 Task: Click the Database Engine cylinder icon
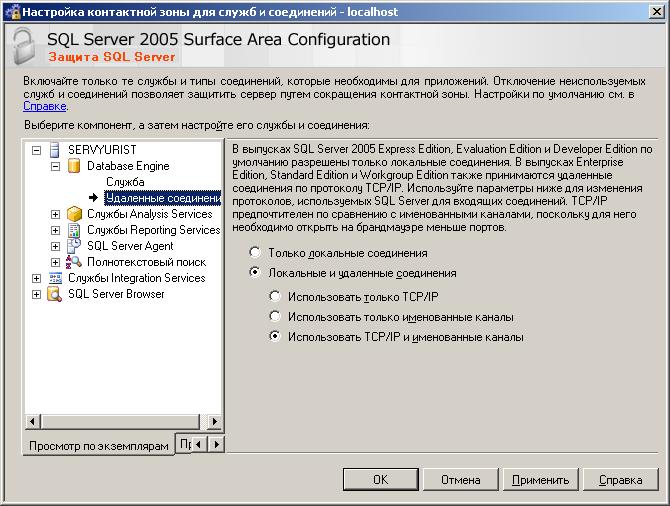[74, 166]
